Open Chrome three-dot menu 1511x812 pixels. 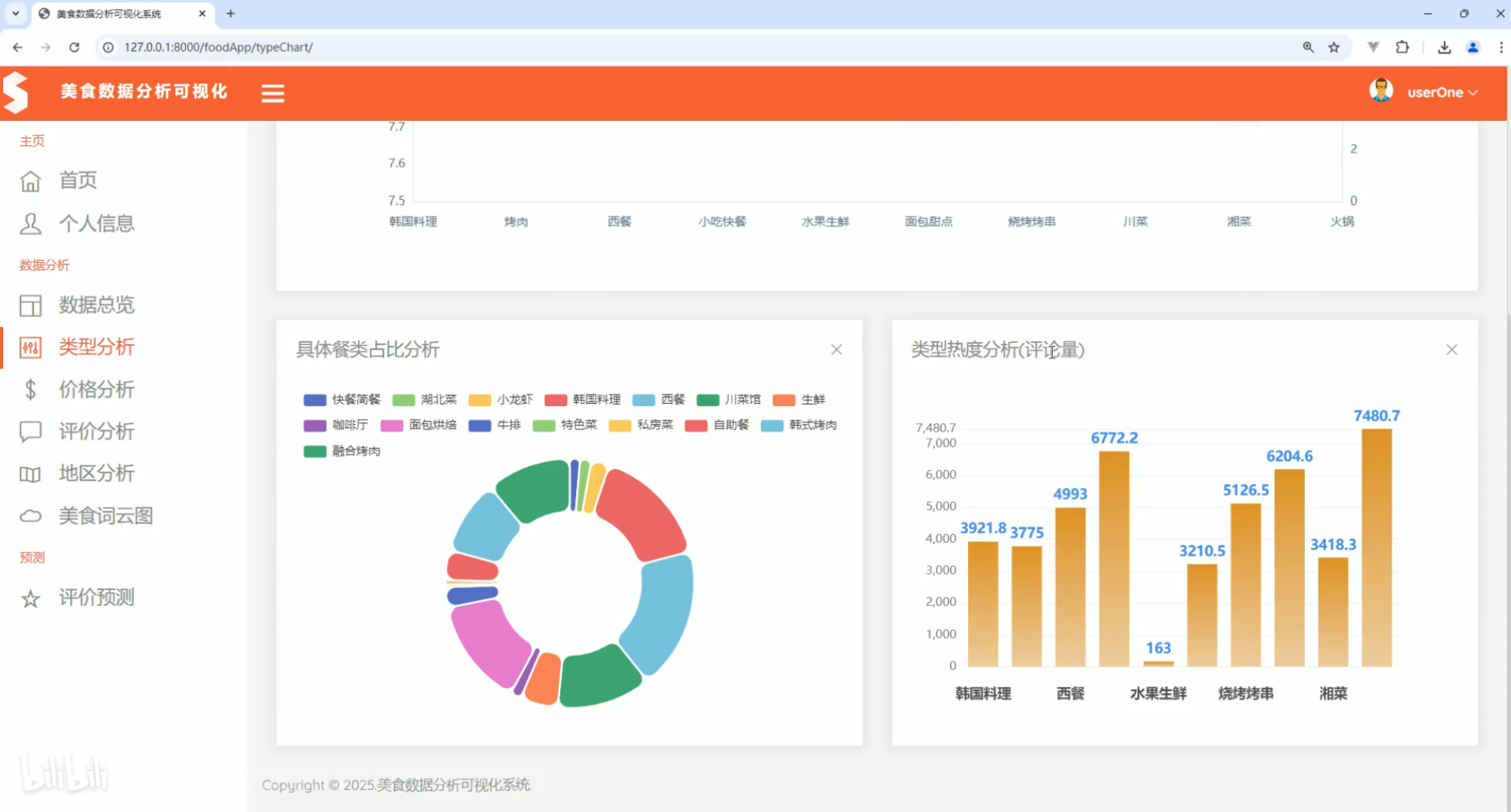[x=1500, y=47]
